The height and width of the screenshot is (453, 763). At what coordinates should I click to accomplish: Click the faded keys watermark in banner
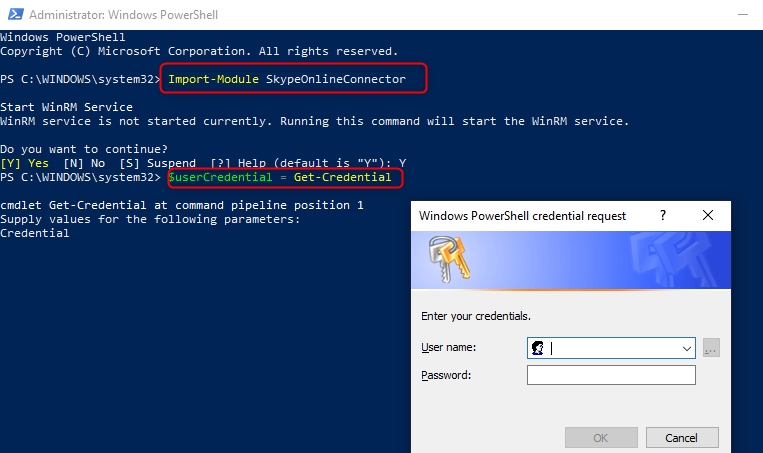pyautogui.click(x=674, y=259)
